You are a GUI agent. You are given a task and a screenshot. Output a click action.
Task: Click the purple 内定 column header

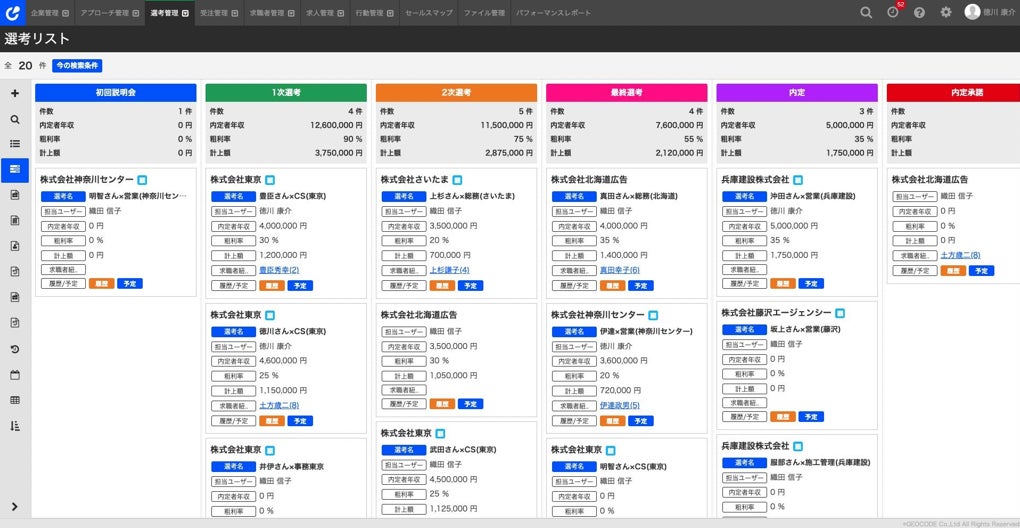(797, 92)
